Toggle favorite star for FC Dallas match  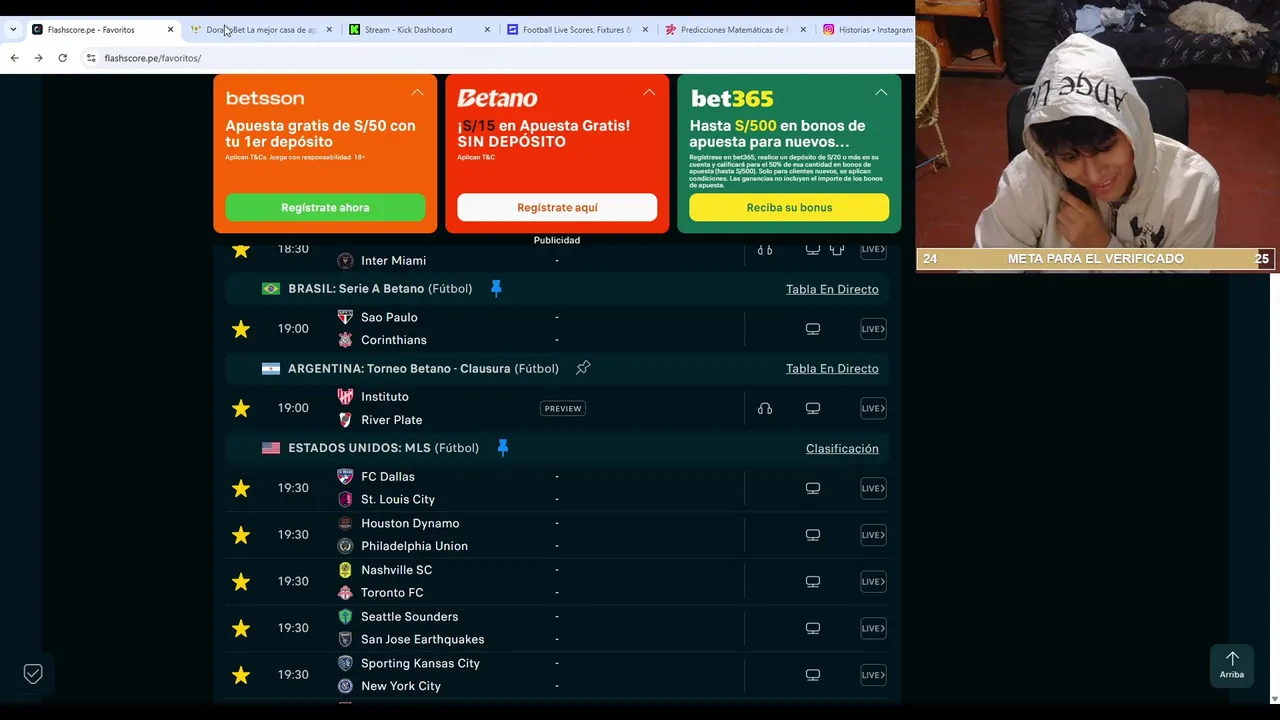pyautogui.click(x=241, y=488)
